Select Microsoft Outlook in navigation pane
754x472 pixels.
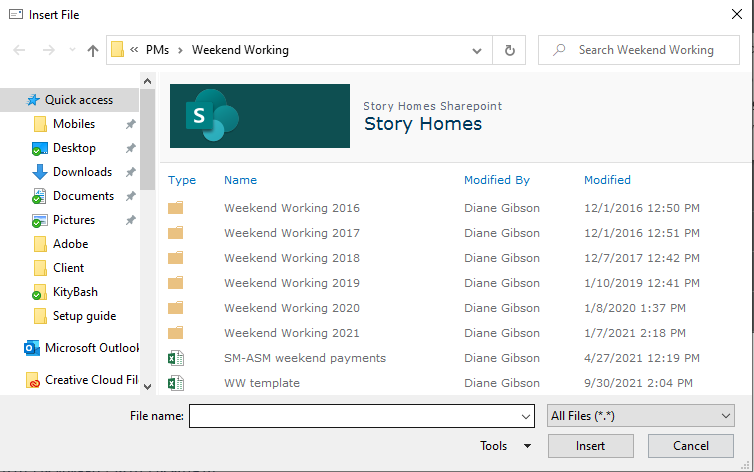click(91, 348)
